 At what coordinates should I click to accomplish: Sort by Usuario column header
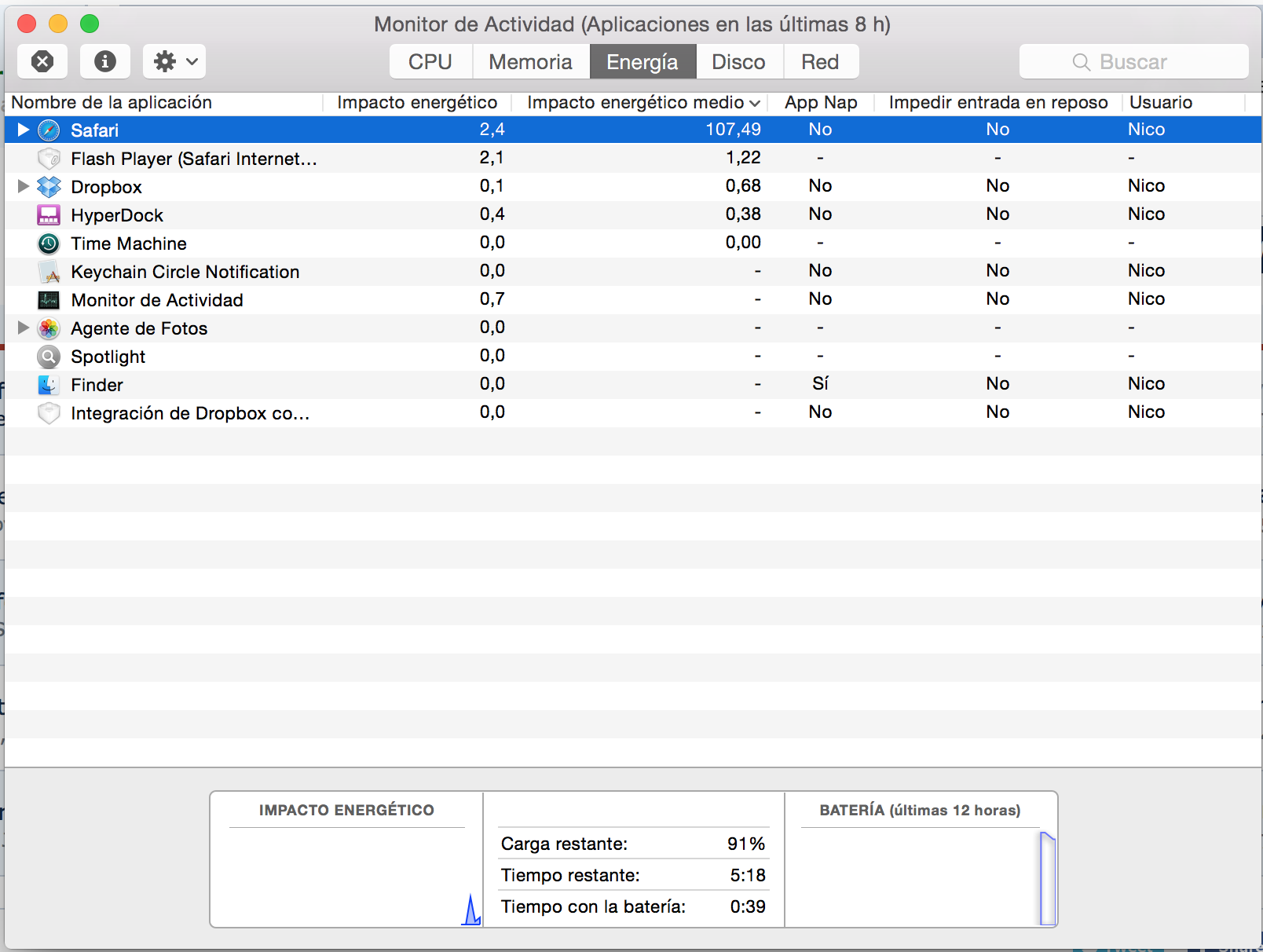1161,102
